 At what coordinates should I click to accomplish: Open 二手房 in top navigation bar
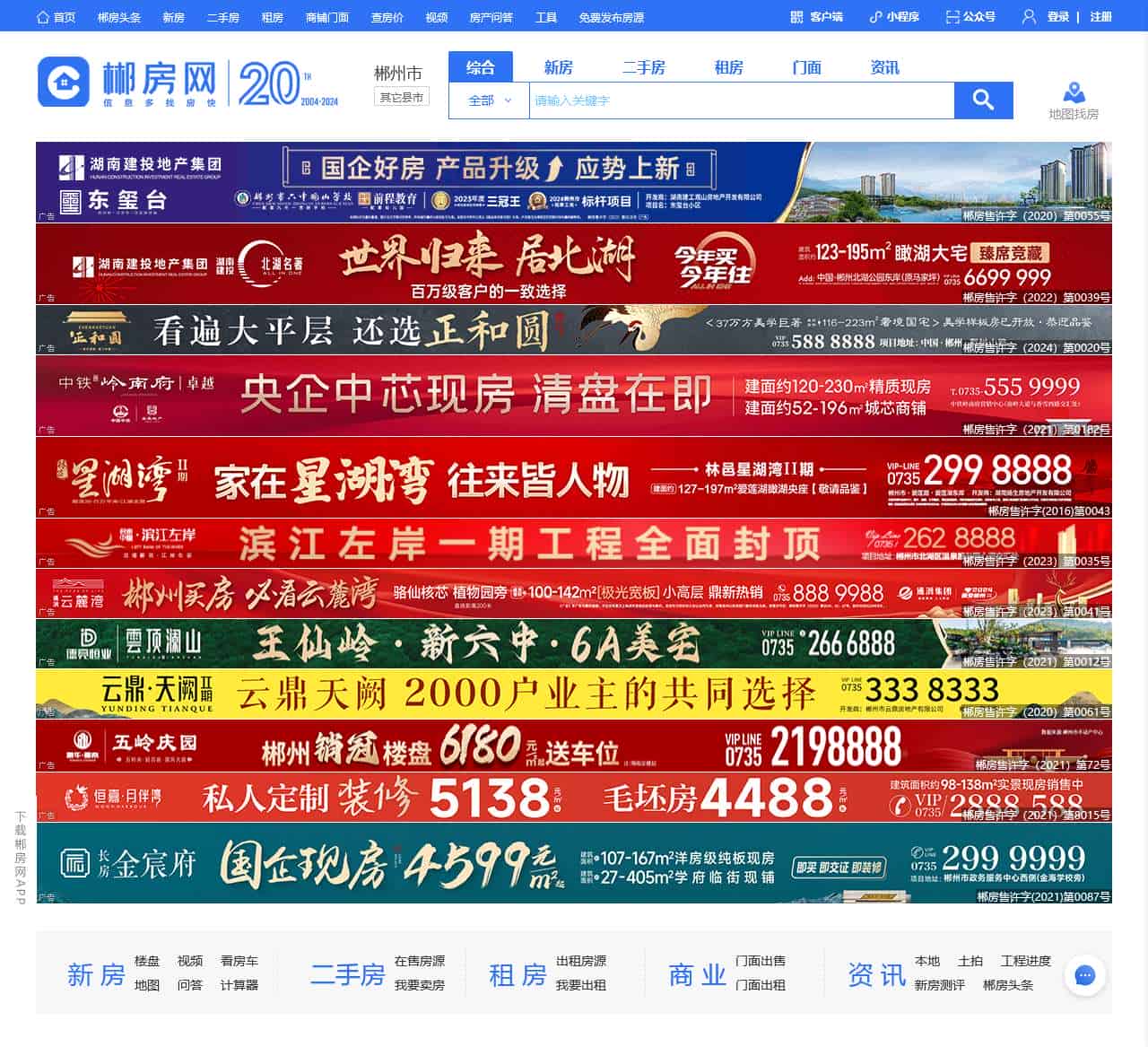coord(222,17)
